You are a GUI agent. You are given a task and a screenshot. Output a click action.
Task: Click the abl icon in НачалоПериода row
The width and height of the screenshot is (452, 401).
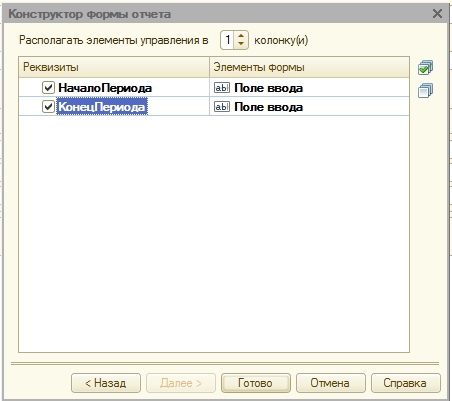[x=222, y=88]
